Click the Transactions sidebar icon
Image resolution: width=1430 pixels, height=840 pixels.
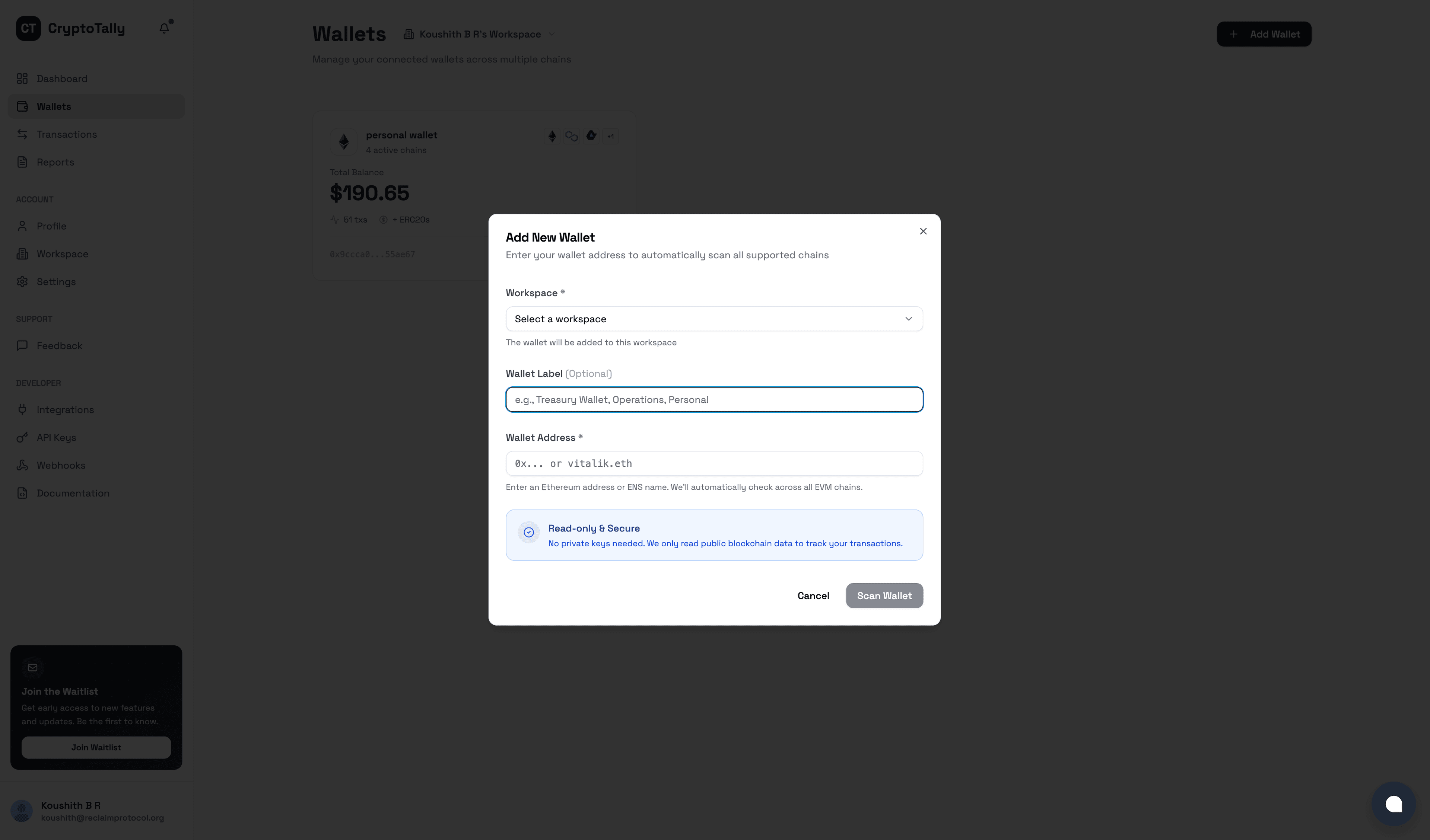tap(22, 134)
